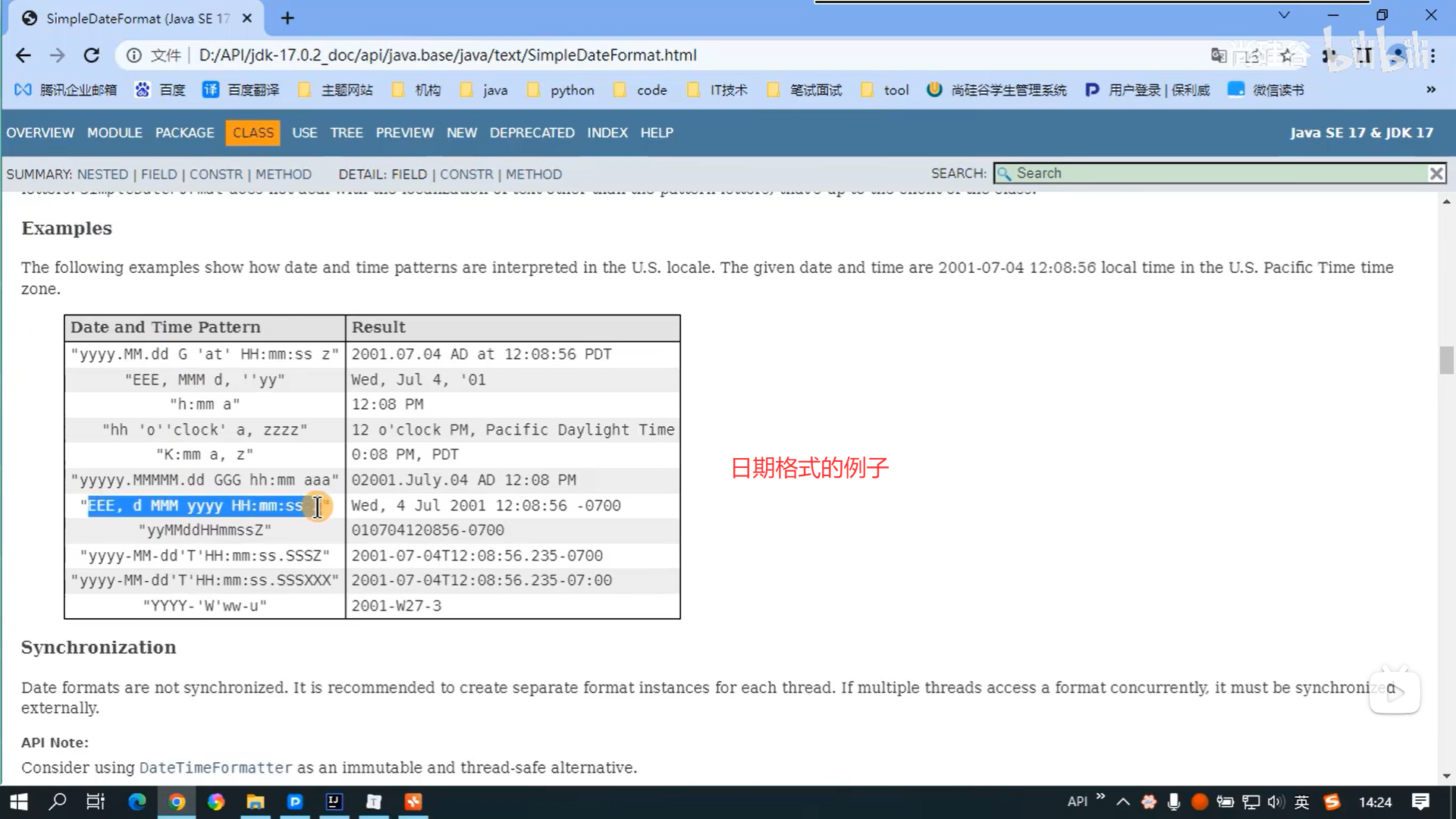
Task: Click the browser reload page icon
Action: (x=92, y=55)
